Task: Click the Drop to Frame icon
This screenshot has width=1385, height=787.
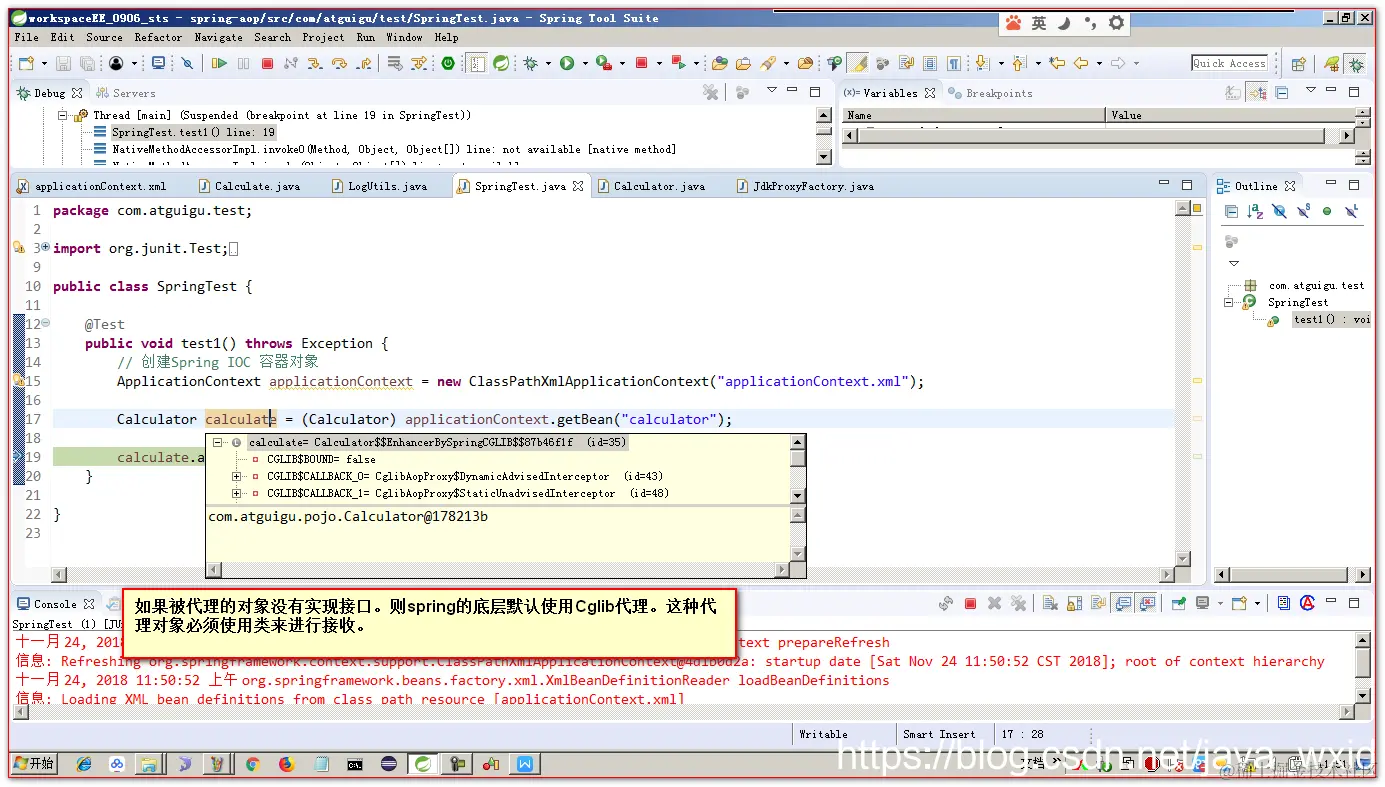Action: pos(397,63)
